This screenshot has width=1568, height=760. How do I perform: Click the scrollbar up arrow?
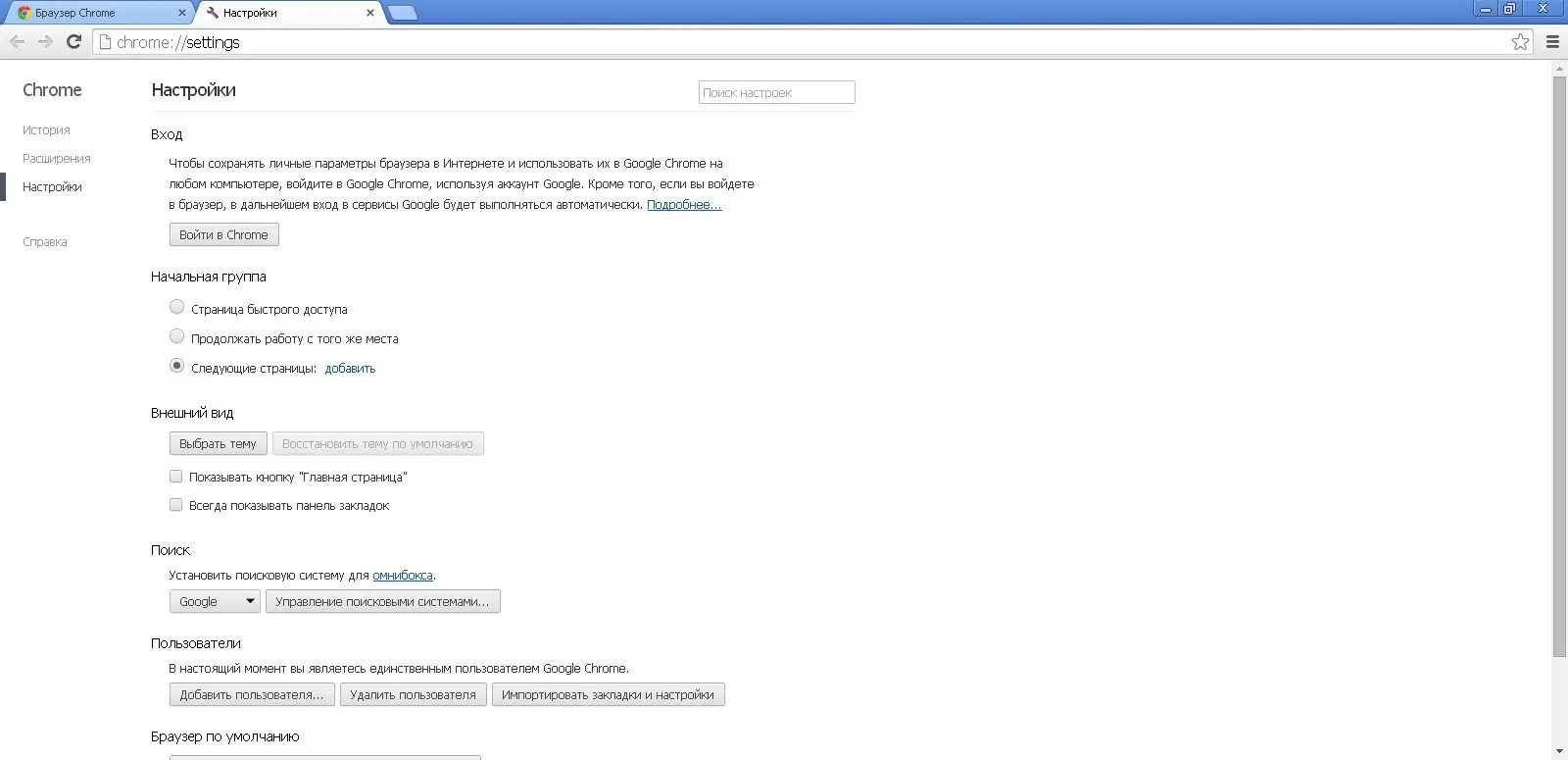pyautogui.click(x=1559, y=68)
